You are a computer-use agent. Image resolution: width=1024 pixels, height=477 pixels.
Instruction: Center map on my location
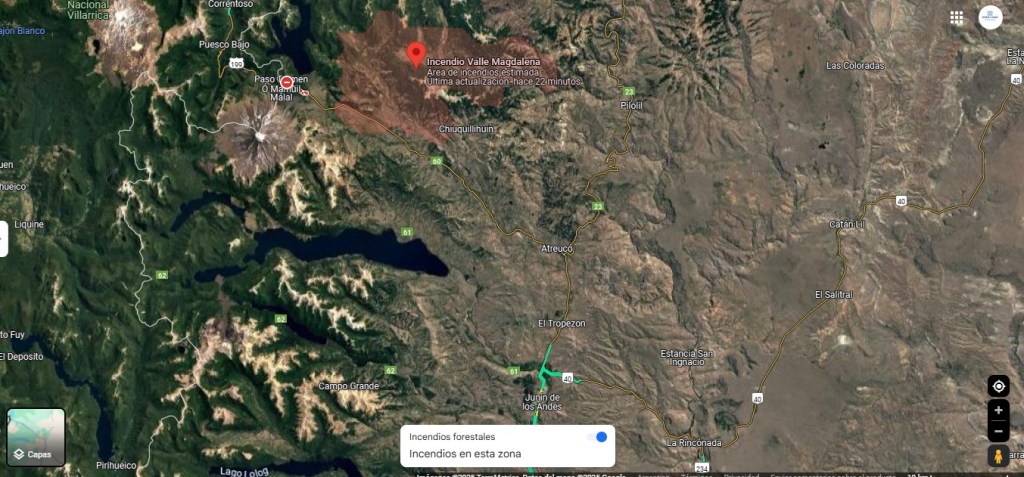[x=998, y=386]
